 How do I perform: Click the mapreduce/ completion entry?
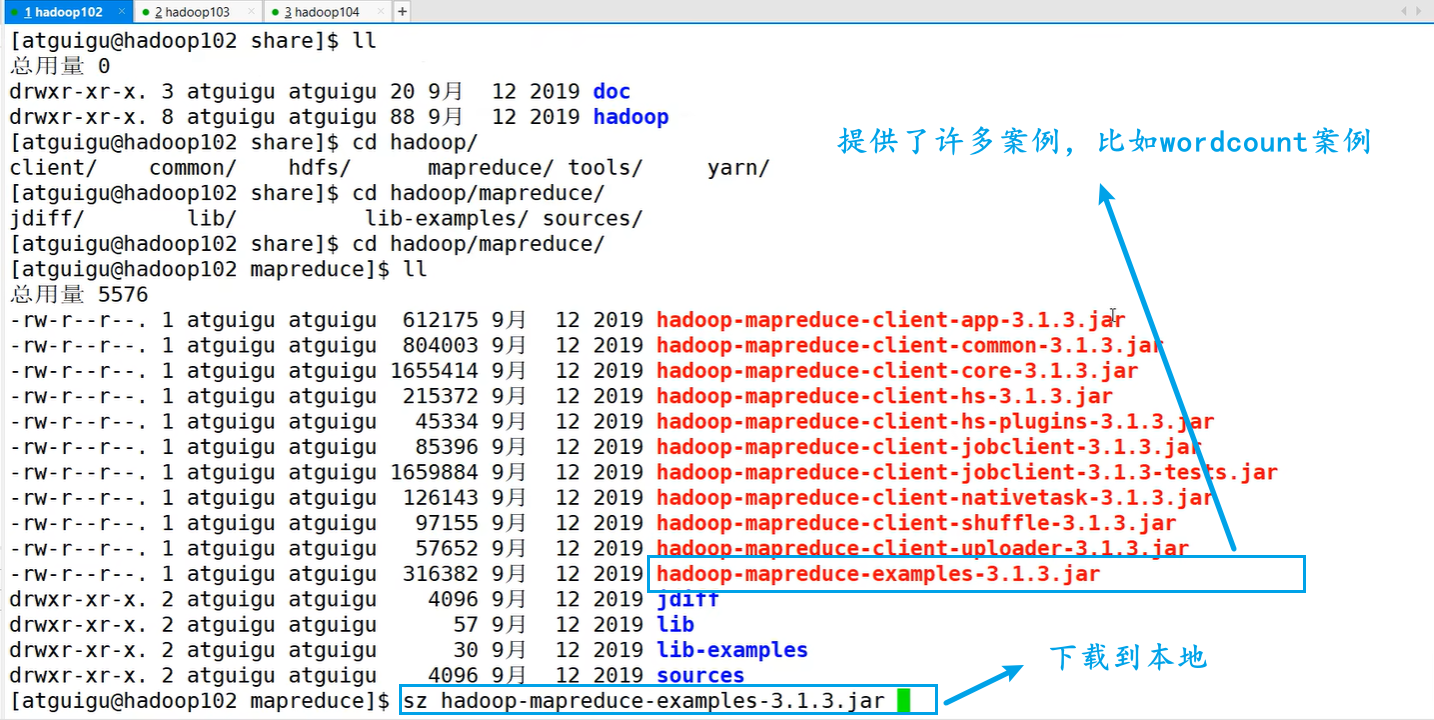coord(491,168)
